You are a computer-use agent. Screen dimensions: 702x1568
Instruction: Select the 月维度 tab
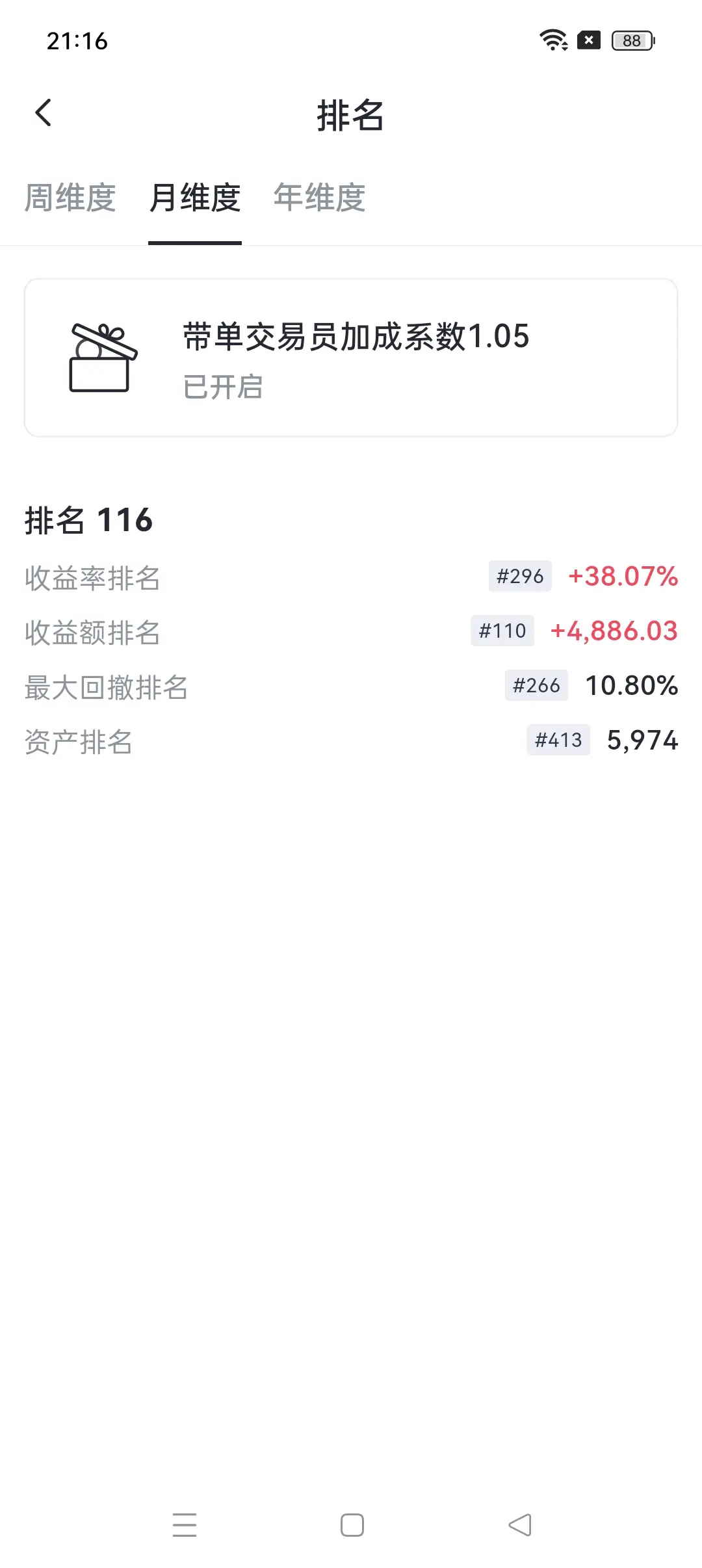(x=195, y=198)
